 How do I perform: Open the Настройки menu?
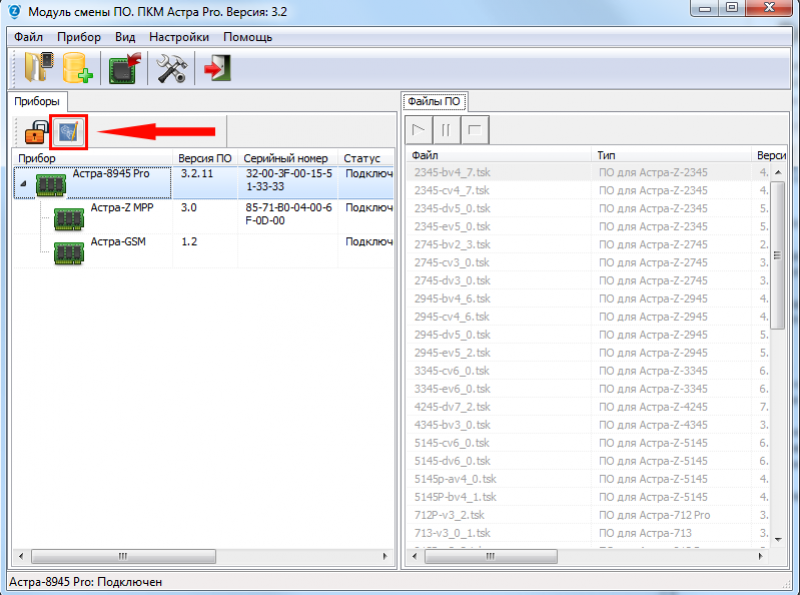tap(179, 37)
